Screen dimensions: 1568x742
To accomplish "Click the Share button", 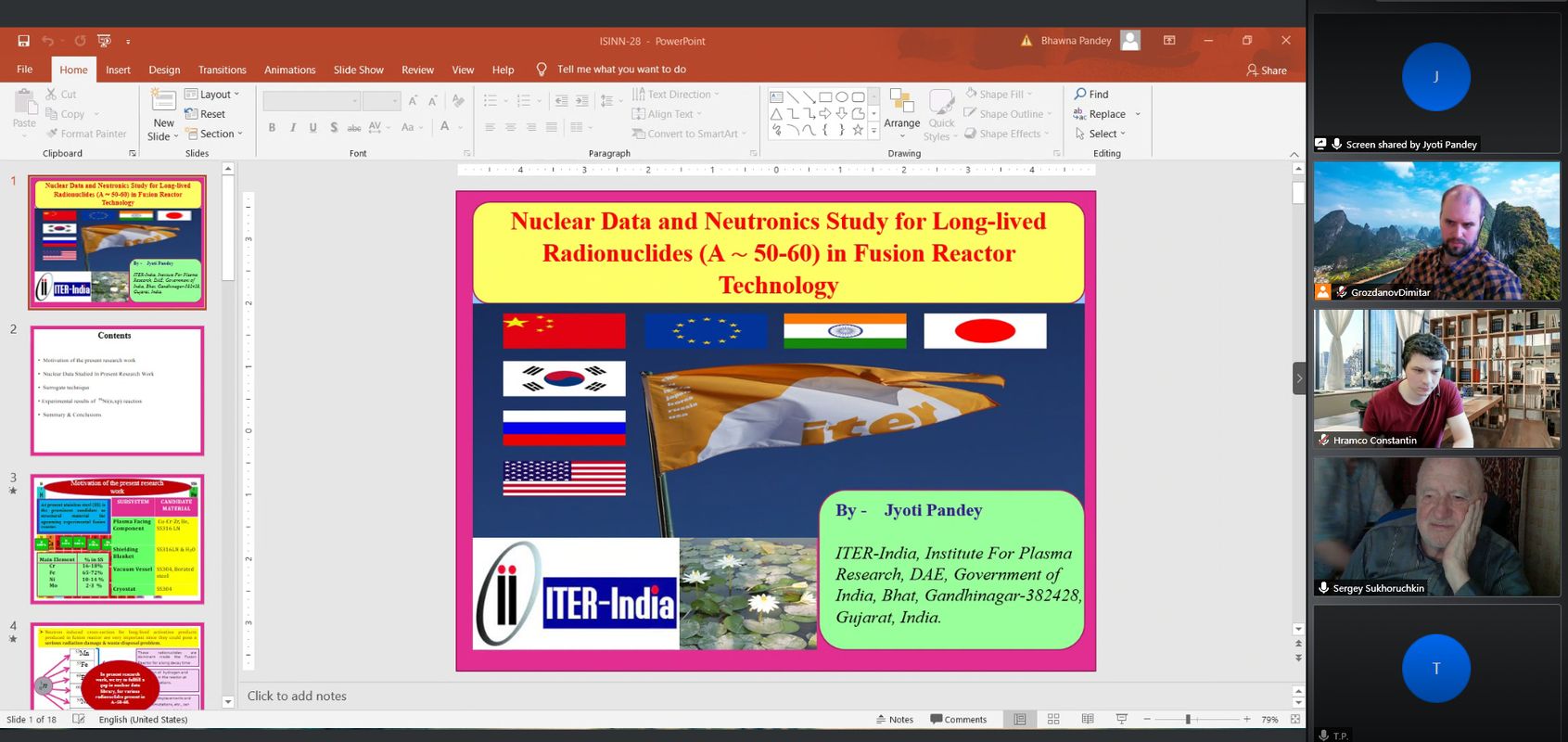I will coord(1267,70).
